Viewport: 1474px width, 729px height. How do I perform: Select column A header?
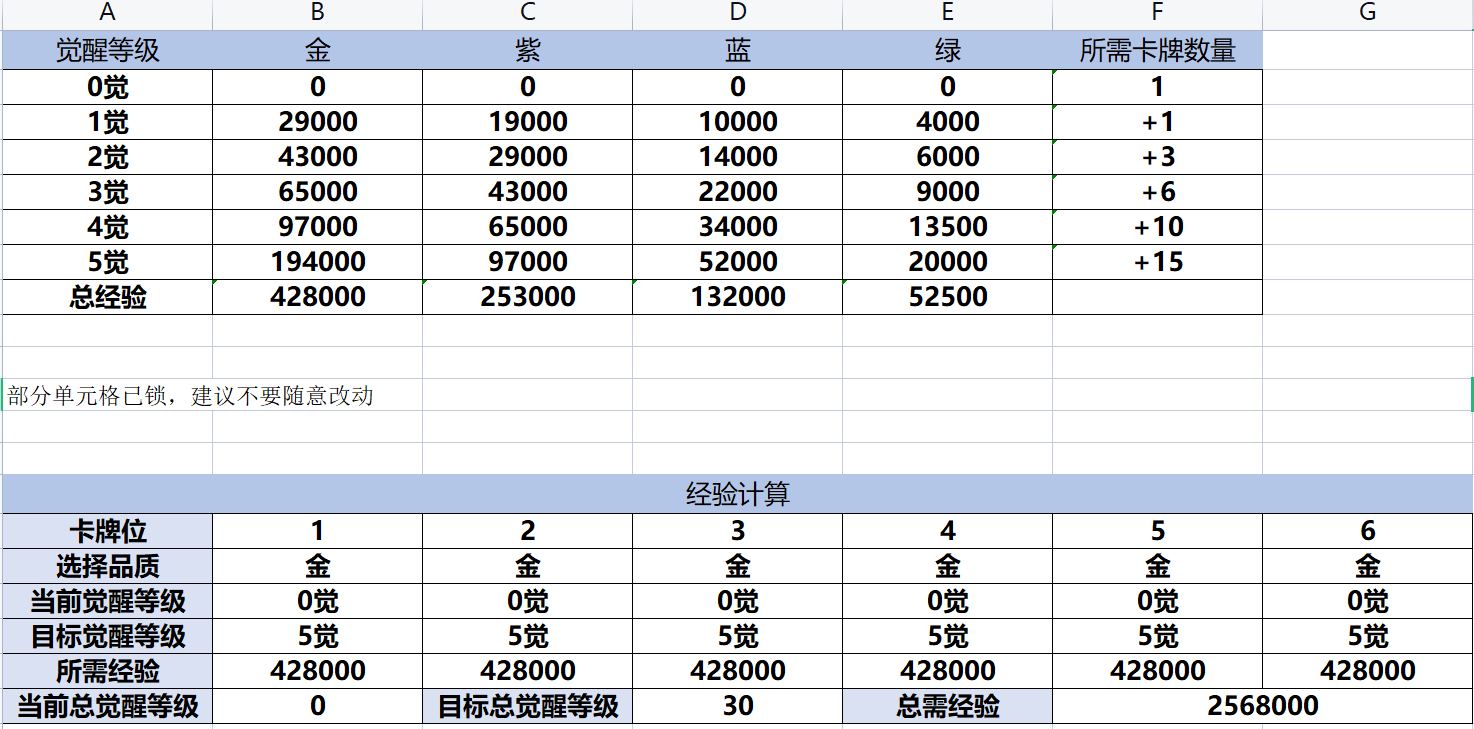coord(107,13)
